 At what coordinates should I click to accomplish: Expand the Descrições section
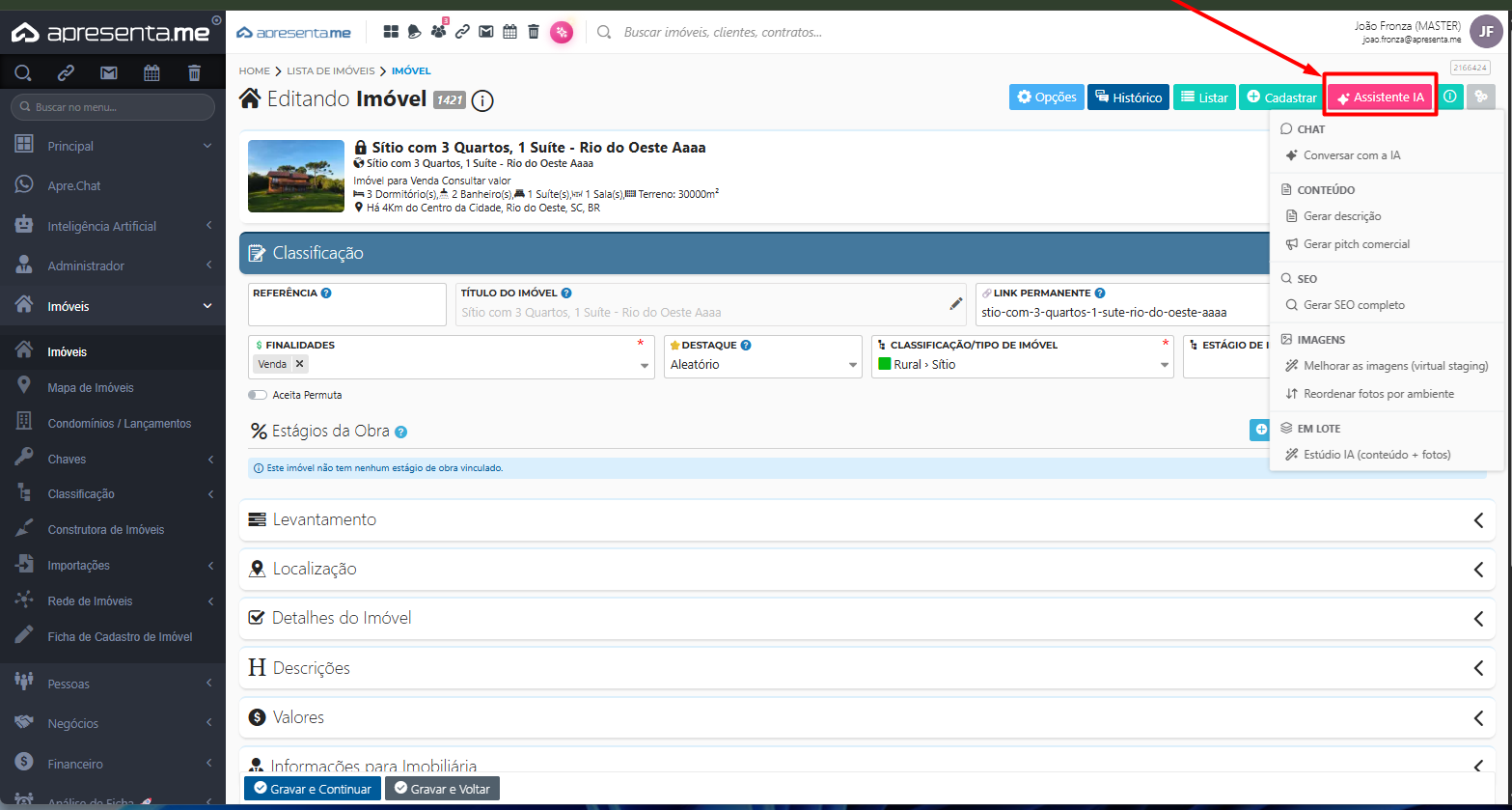click(867, 668)
